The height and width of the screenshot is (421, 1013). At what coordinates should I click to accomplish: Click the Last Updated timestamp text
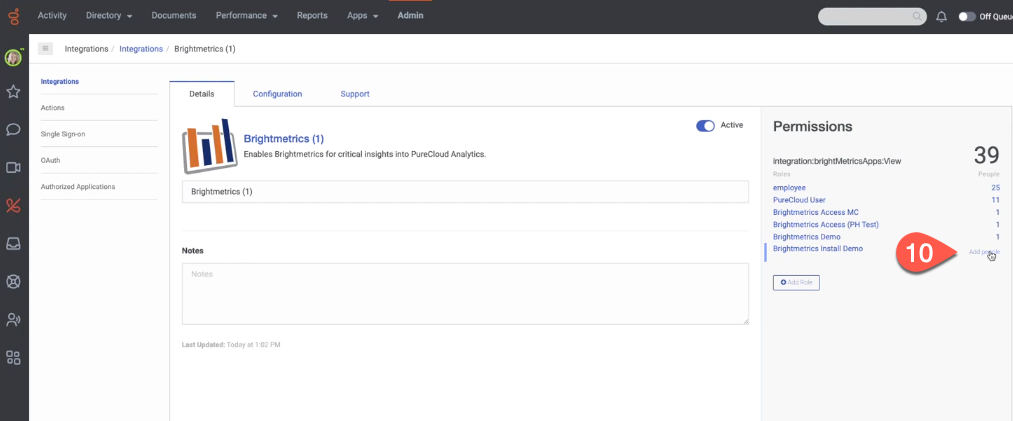[x=231, y=345]
